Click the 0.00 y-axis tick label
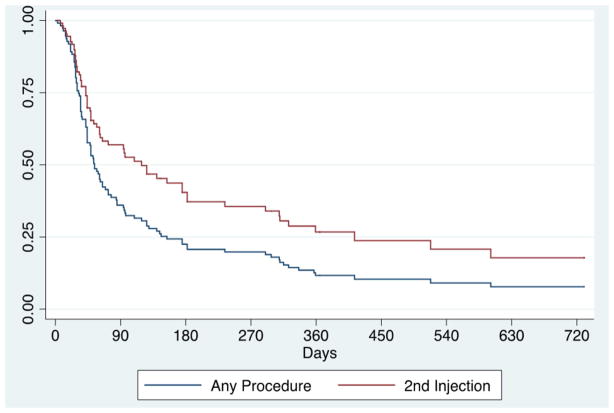 pos(27,308)
